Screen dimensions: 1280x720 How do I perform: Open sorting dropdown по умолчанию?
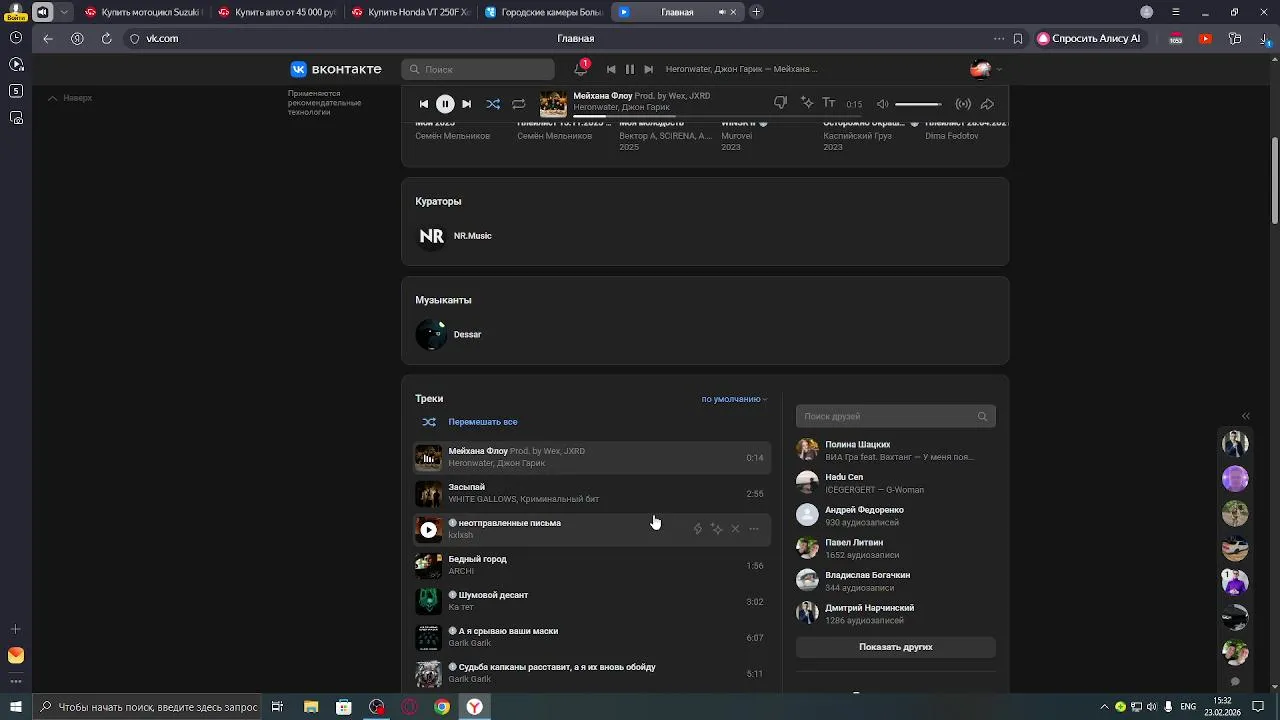click(x=734, y=399)
